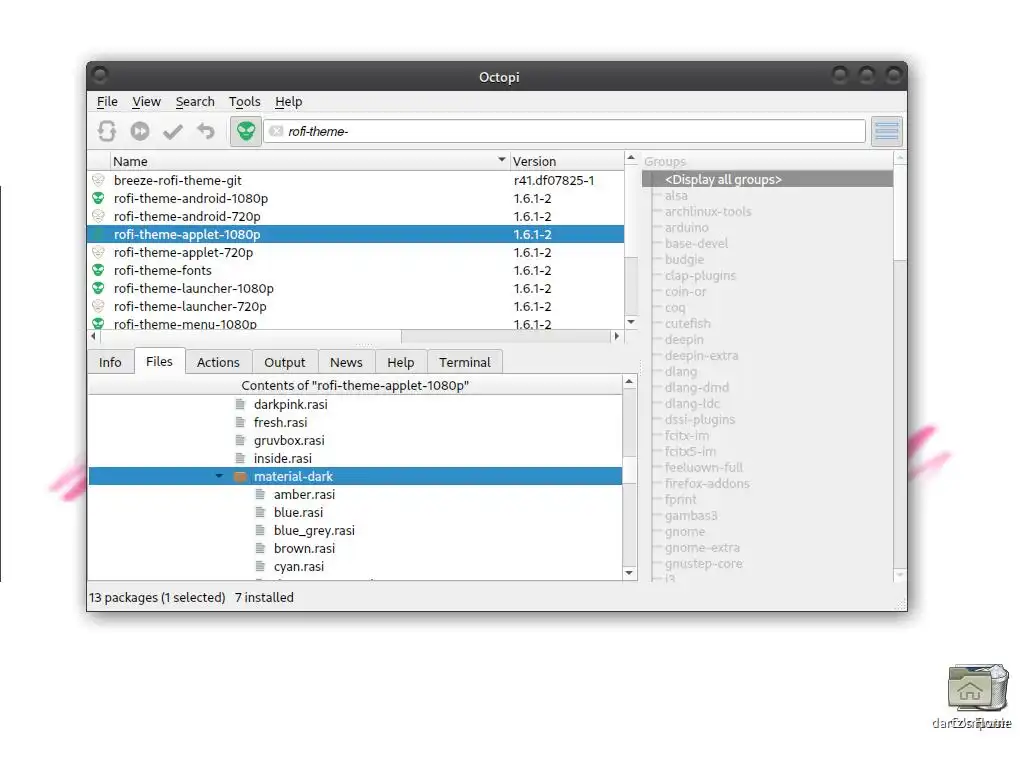Select cyan.rasi file
This screenshot has width=1024, height=768.
(299, 566)
